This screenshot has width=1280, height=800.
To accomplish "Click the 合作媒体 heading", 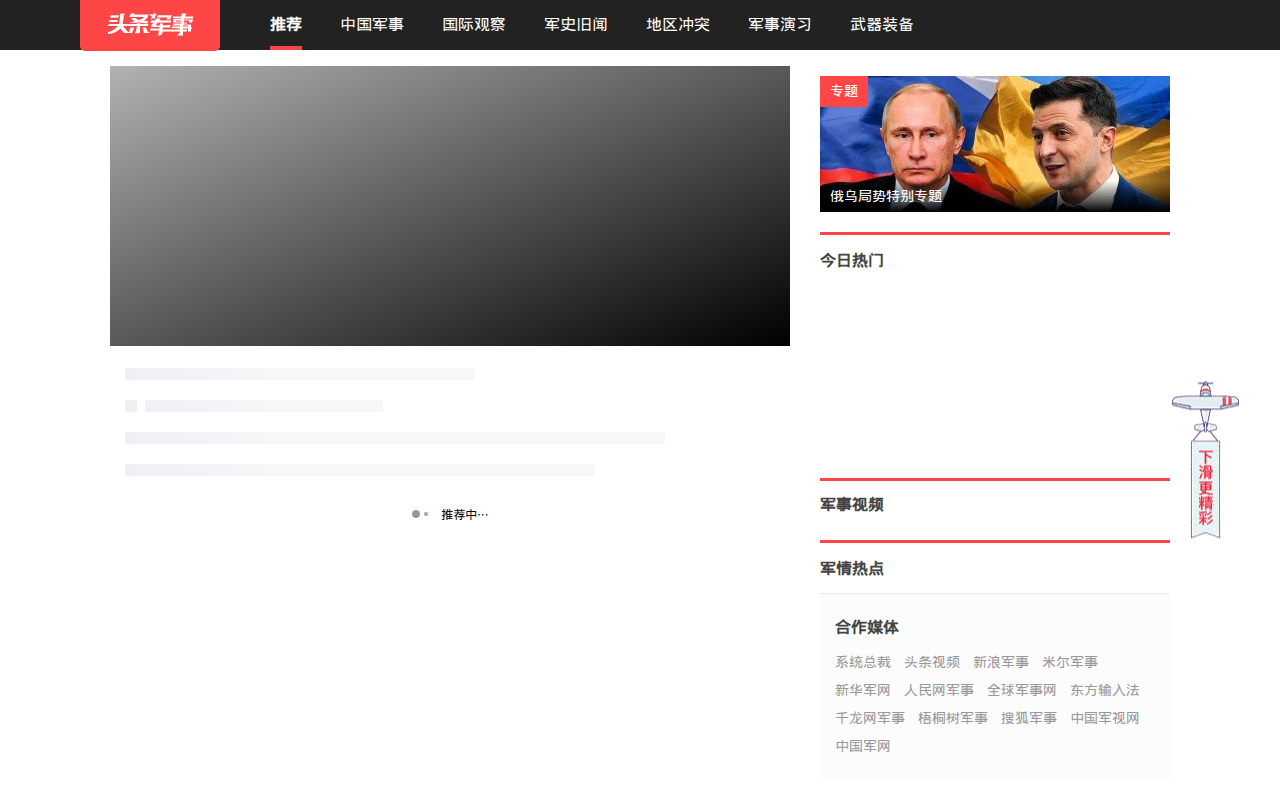I will 867,627.
